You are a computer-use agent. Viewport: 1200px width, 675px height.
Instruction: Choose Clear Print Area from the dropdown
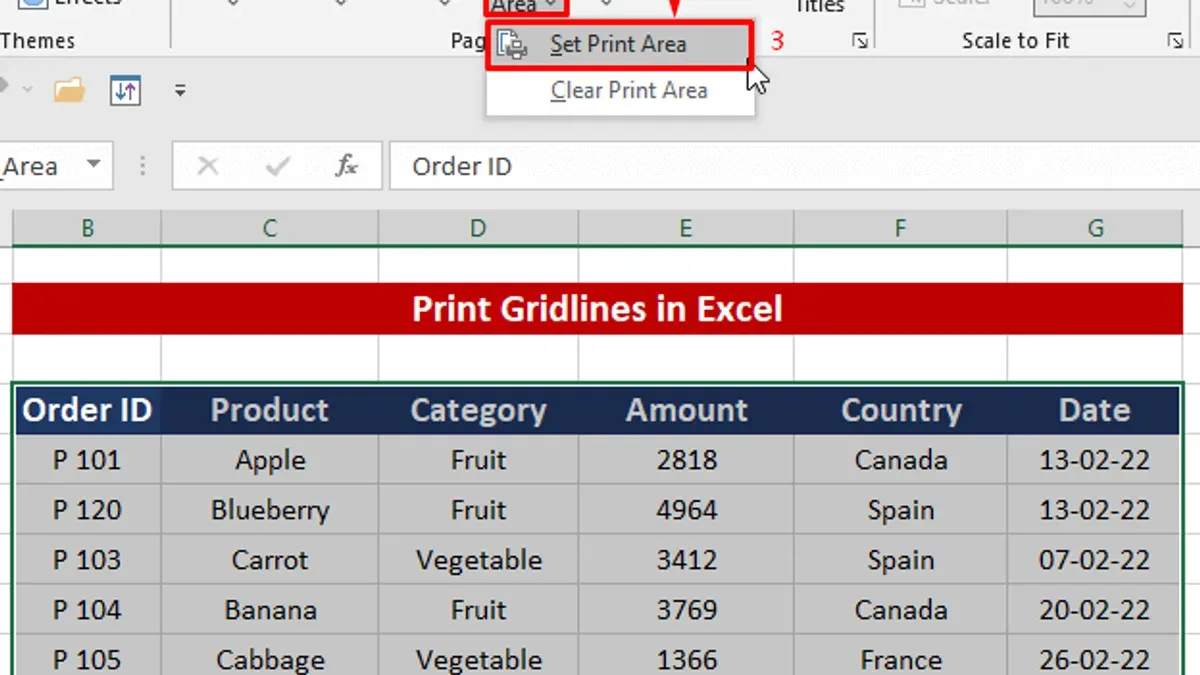(620, 91)
